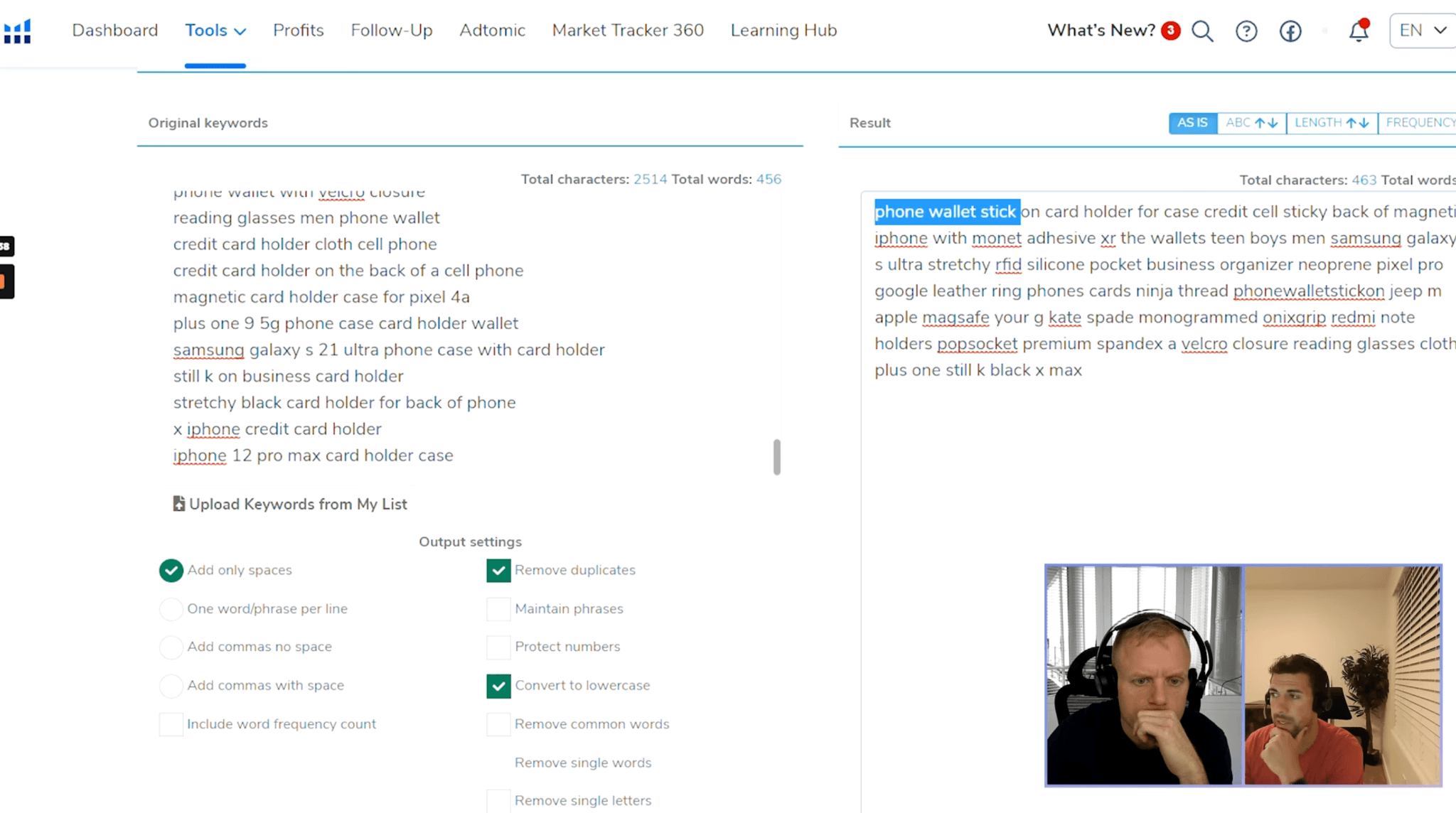Image resolution: width=1456 pixels, height=813 pixels.
Task: Click the red What's New badge
Action: coord(1170,31)
